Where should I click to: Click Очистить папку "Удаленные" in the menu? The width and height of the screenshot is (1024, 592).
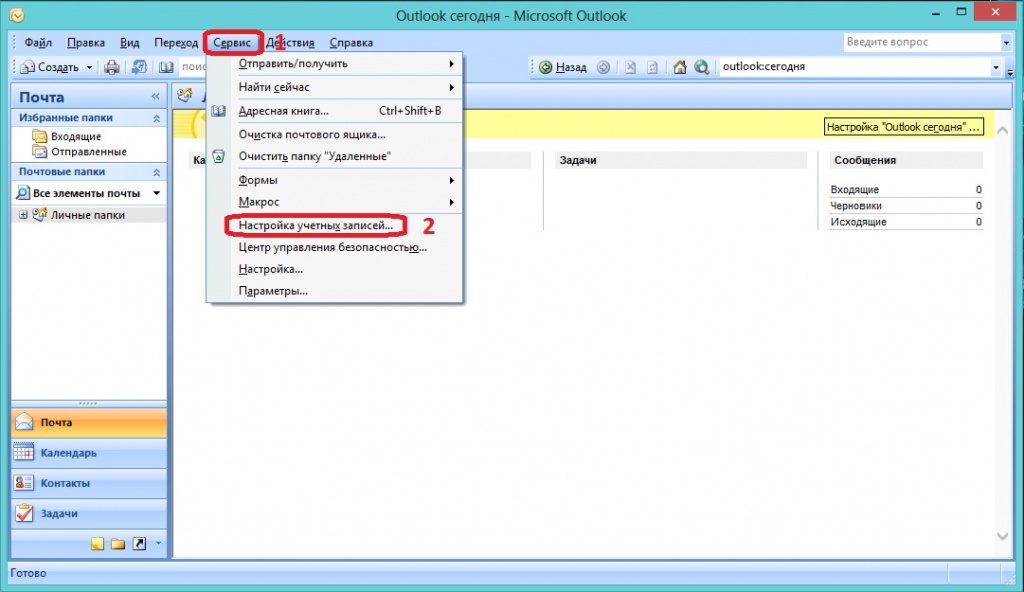click(334, 157)
